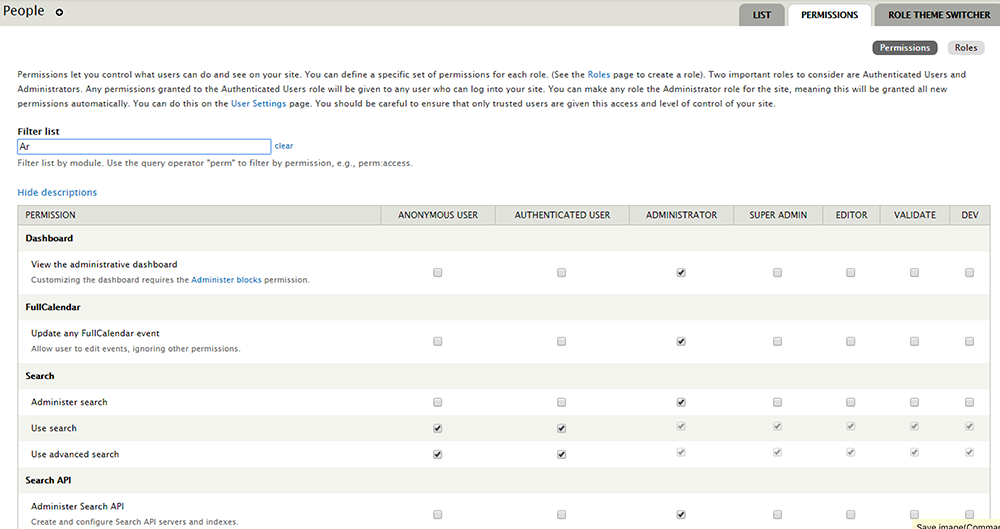Screen dimensions: 1000x529
Task: Select the Permissions secondary tab button
Action: pyautogui.click(x=904, y=48)
